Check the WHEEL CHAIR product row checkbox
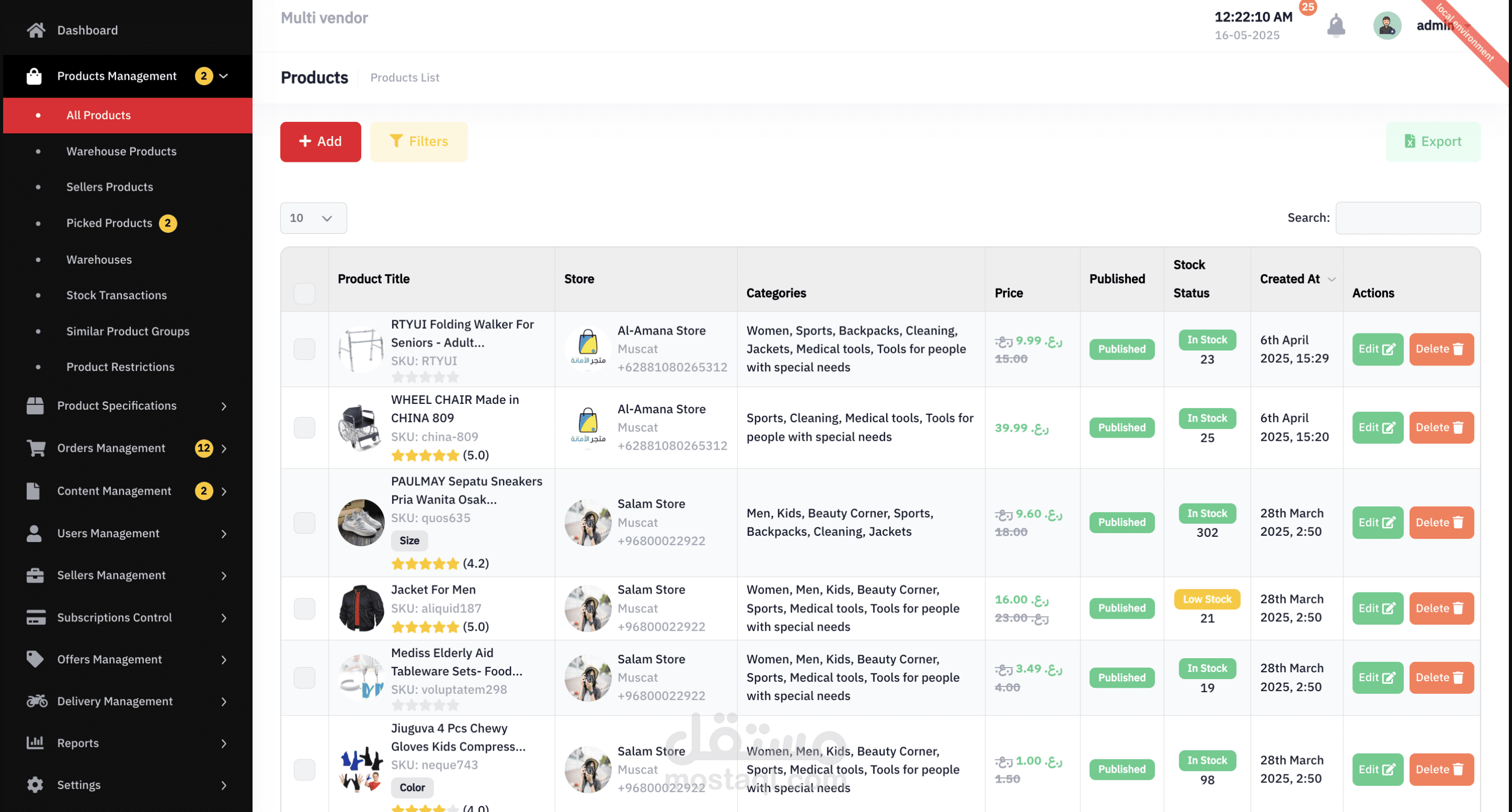This screenshot has width=1512, height=812. tap(304, 428)
